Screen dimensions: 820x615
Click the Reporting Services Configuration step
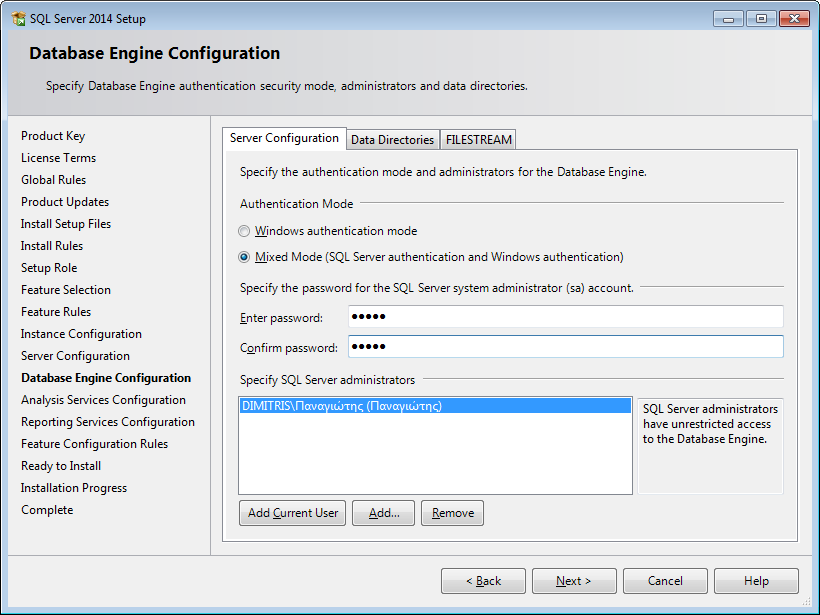tap(108, 422)
